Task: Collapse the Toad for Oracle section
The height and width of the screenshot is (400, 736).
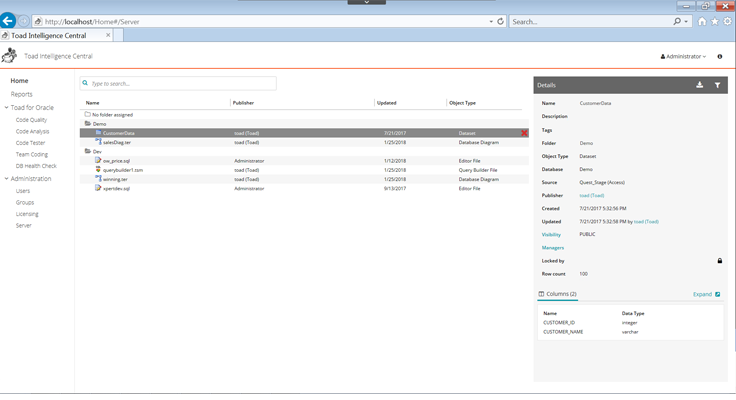Action: (7, 107)
